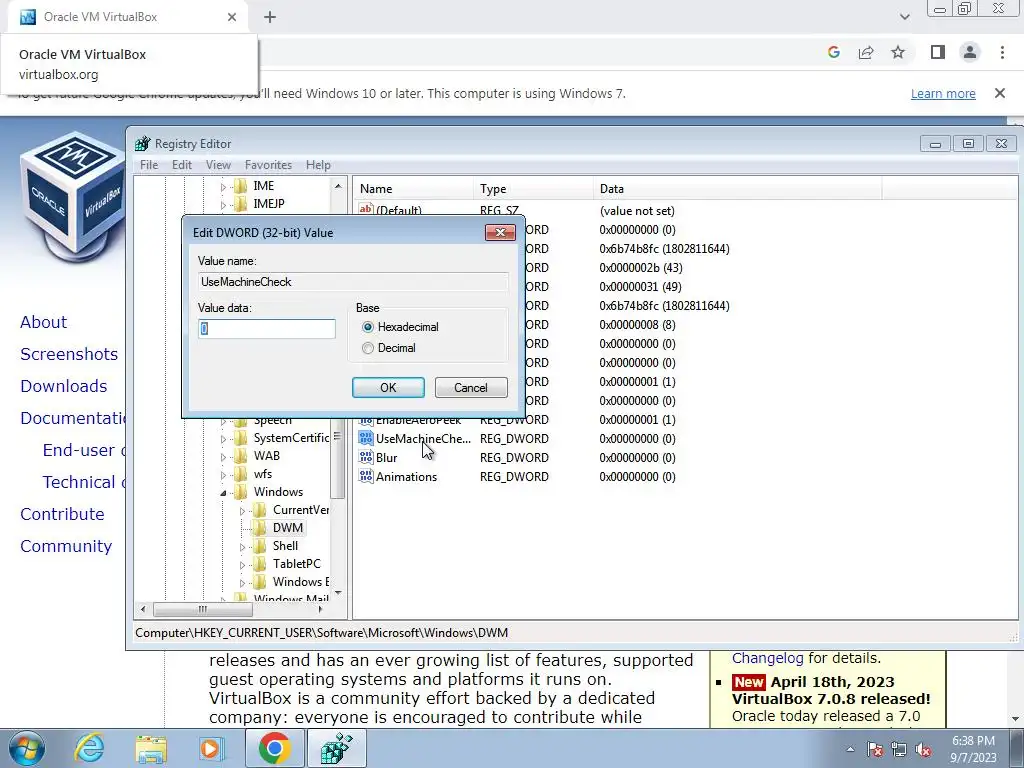Select the Windows Mail tree item
Screen dimensions: 1024x768
pos(291,598)
